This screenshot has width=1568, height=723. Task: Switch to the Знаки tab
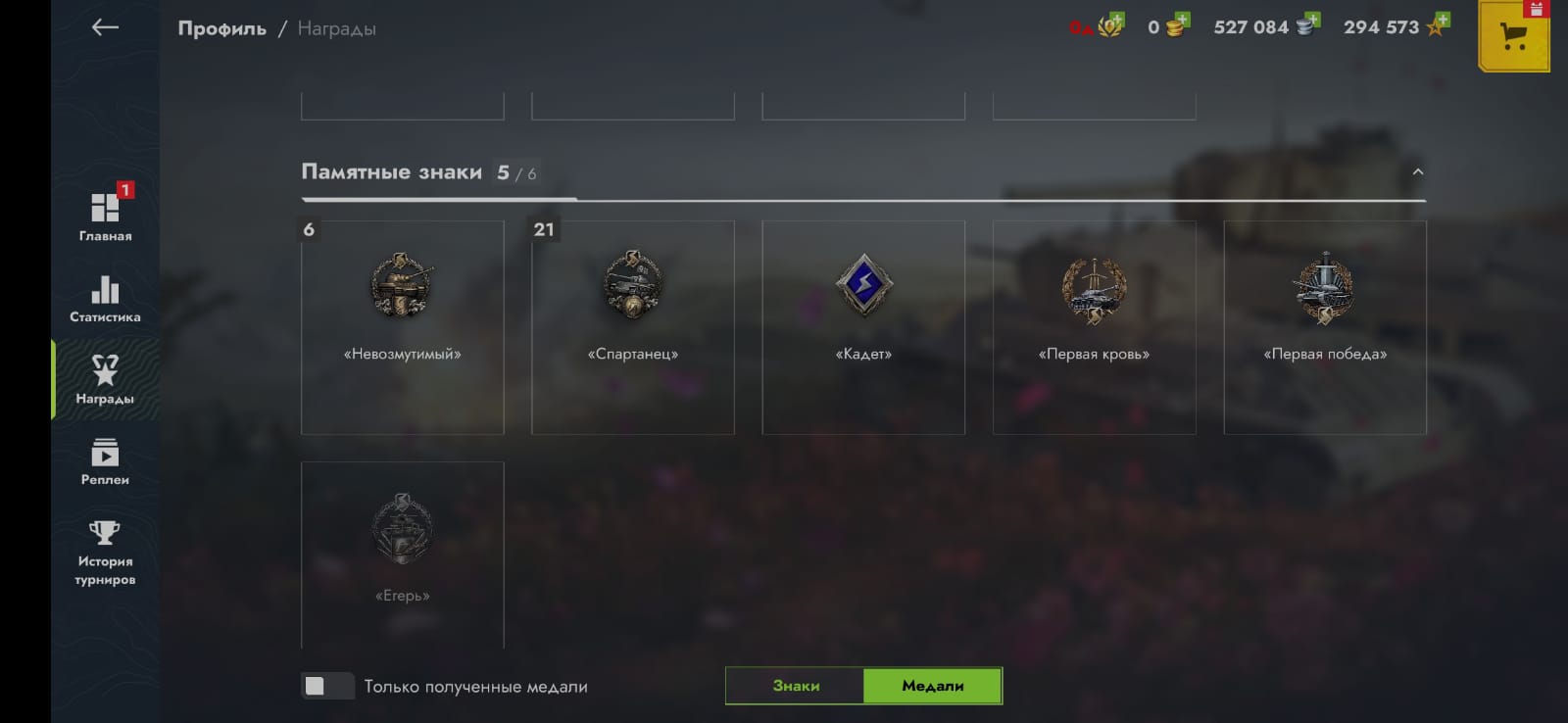(x=796, y=686)
